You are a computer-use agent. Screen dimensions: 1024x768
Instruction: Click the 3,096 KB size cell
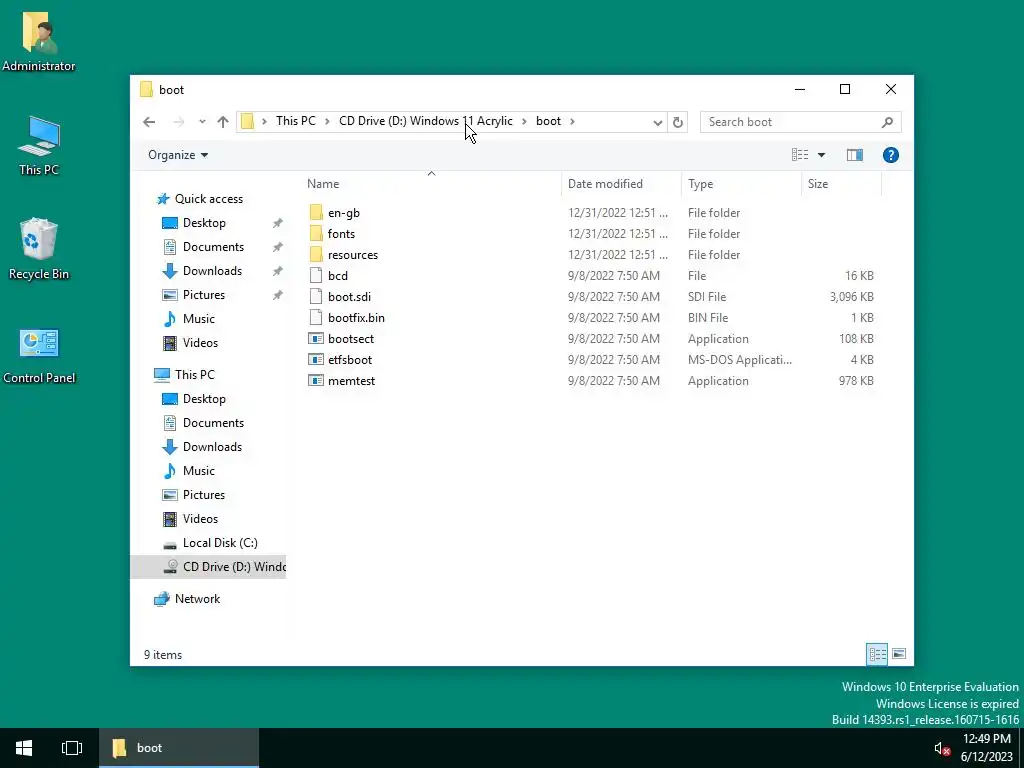coord(851,296)
